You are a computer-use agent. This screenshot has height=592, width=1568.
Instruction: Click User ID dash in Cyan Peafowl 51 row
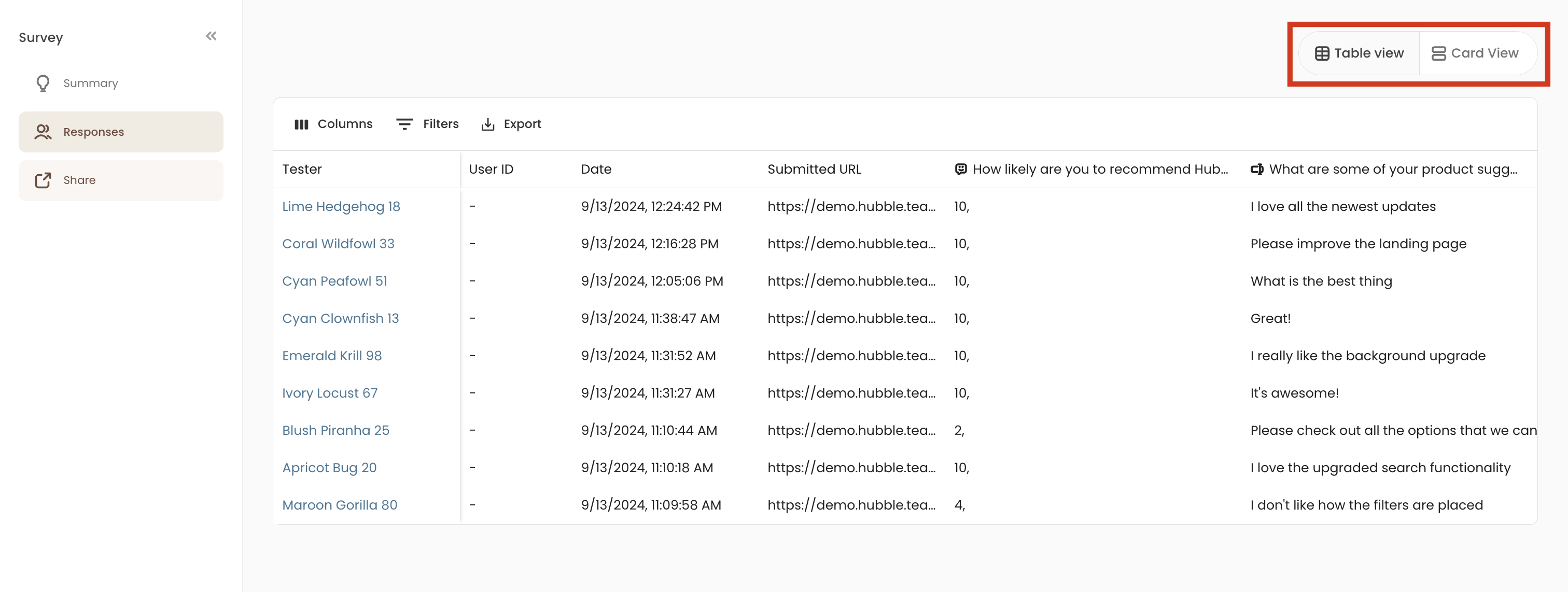click(472, 281)
